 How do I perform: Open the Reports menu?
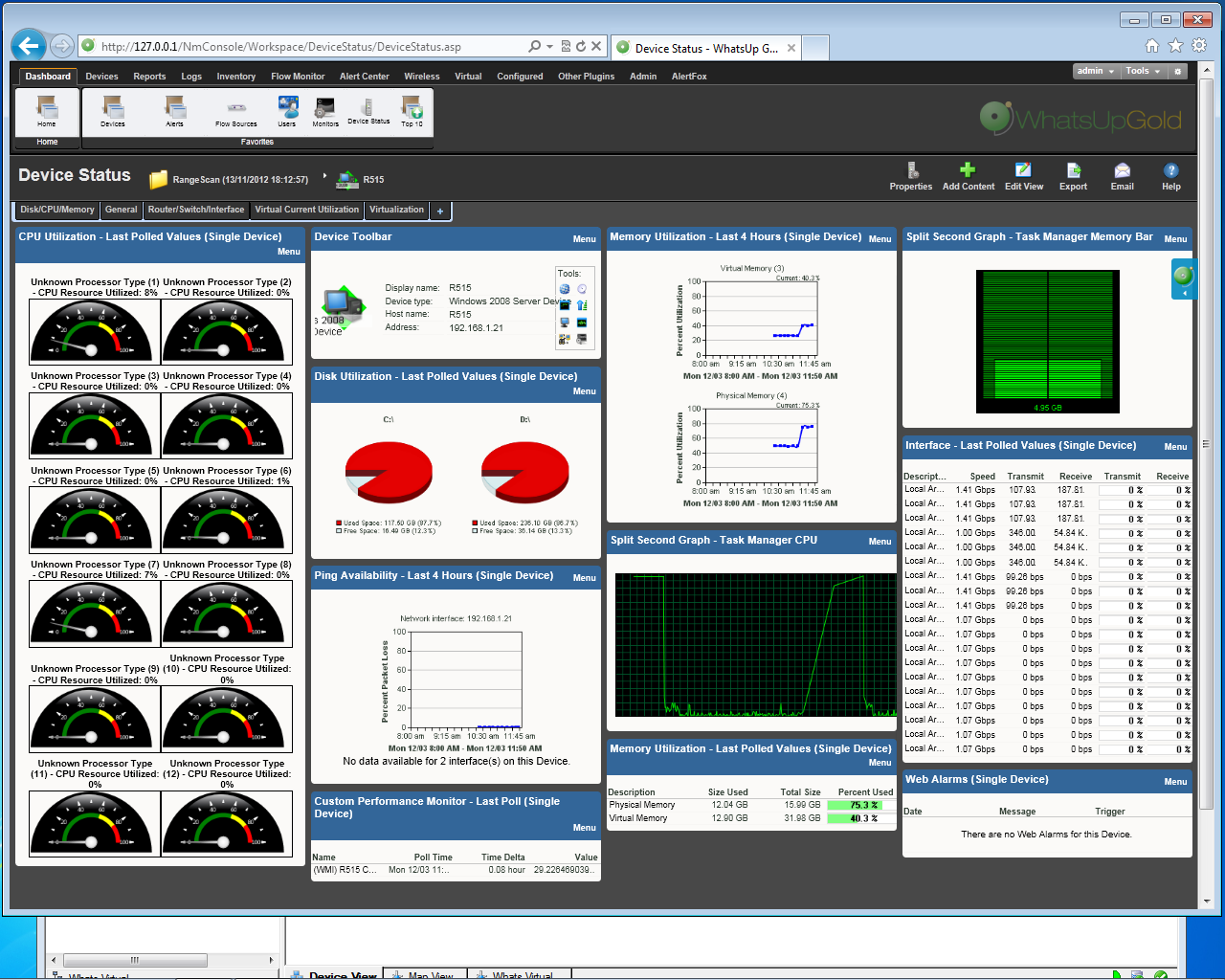click(x=149, y=77)
